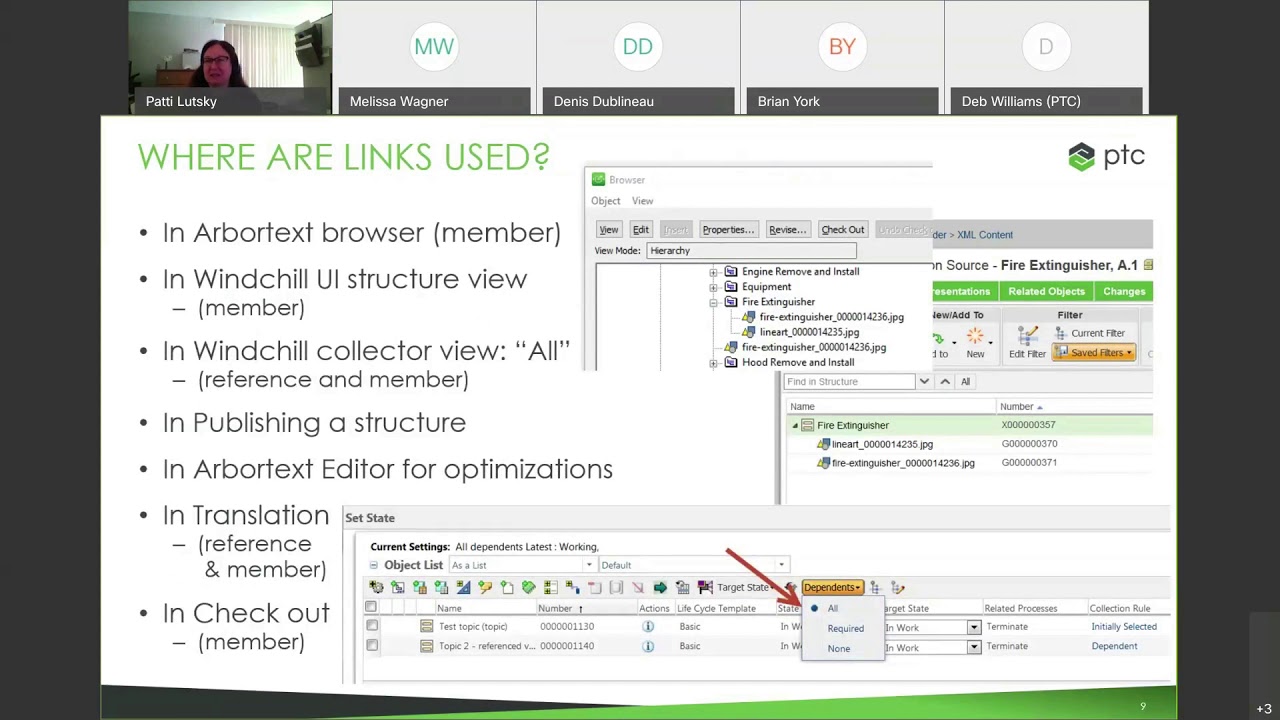Click the Edit button in Browser toolbar
Viewport: 1280px width, 720px height.
(x=640, y=230)
